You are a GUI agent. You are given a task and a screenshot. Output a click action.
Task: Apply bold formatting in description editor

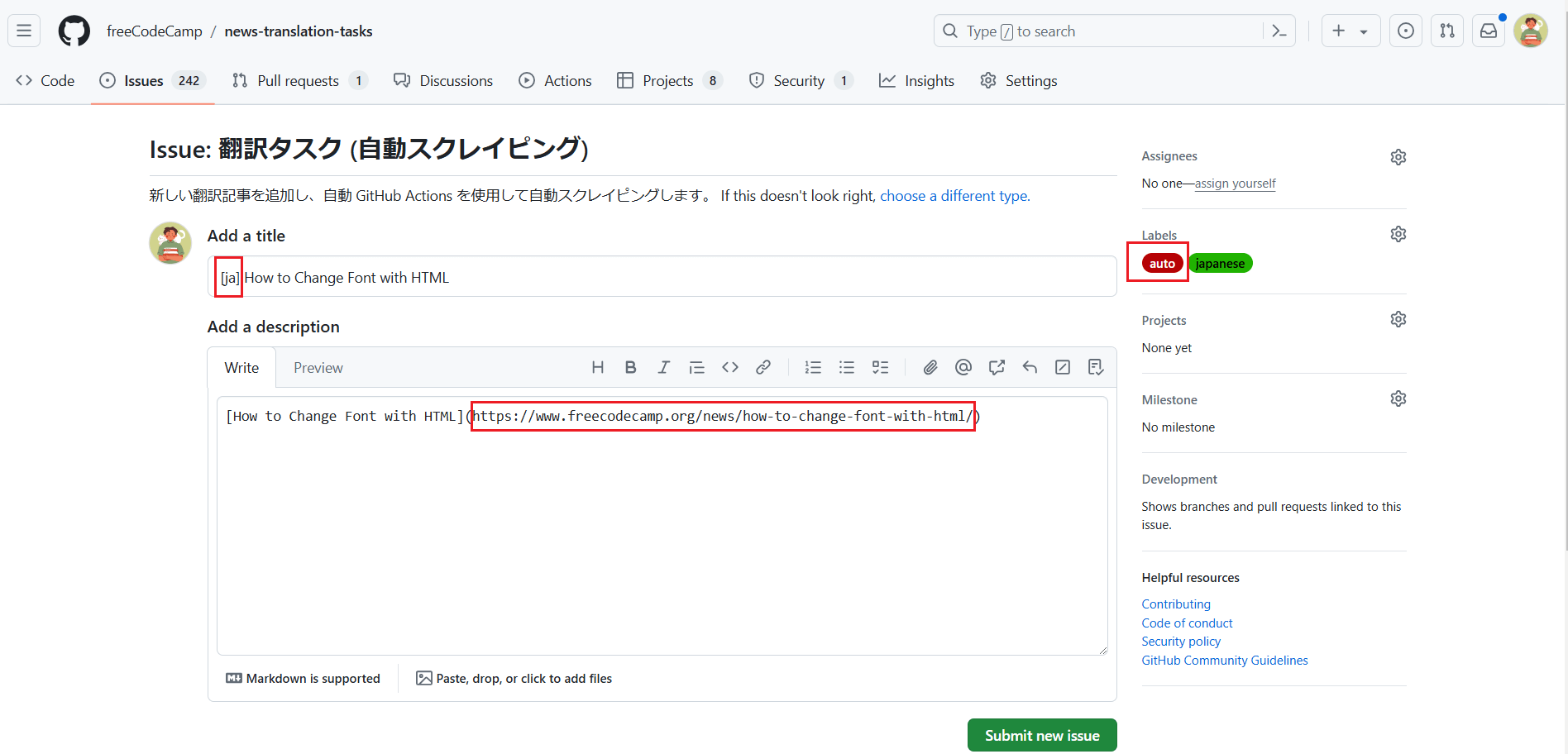click(630, 367)
